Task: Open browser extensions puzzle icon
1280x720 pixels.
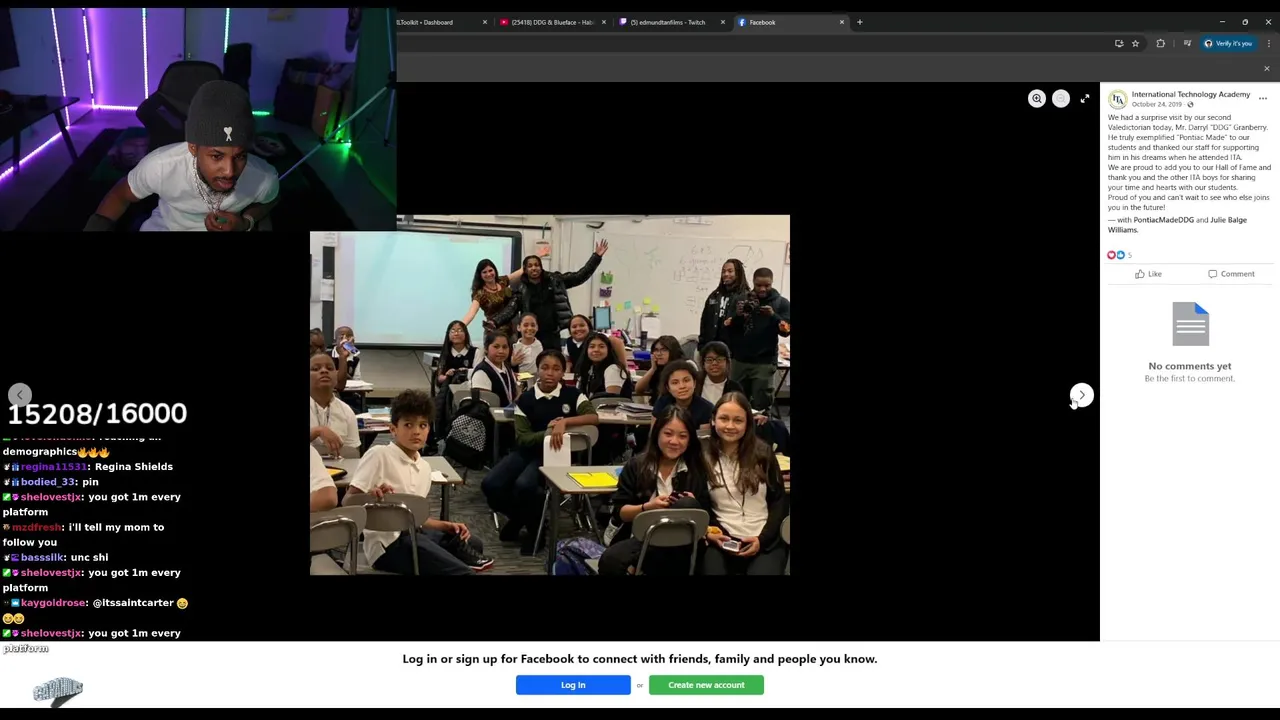Action: (x=1161, y=43)
